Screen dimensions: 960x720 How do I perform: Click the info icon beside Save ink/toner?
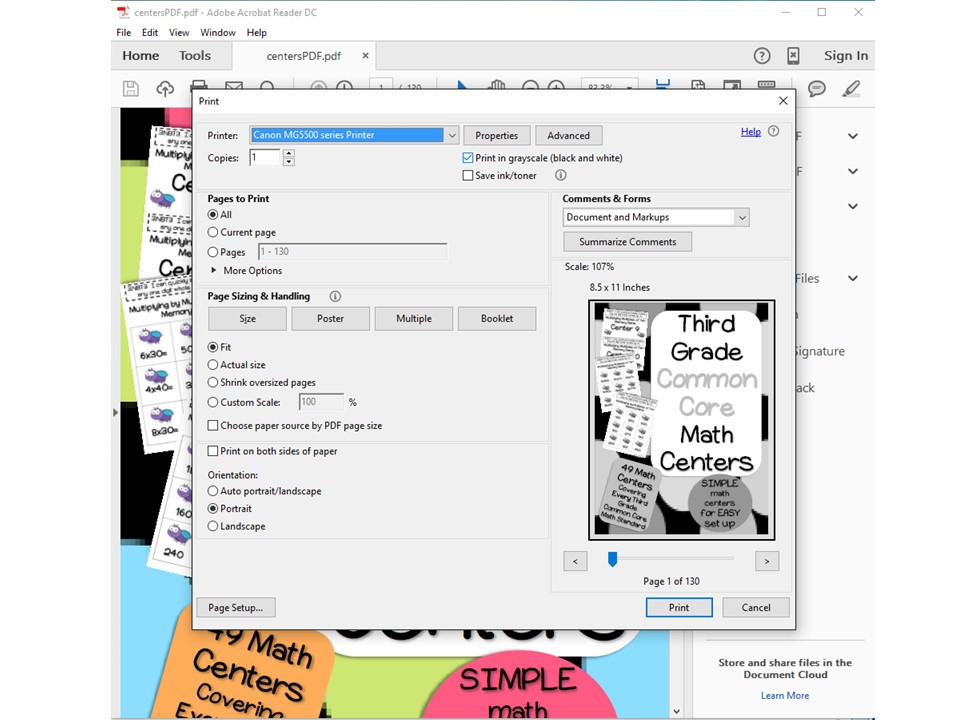[560, 175]
